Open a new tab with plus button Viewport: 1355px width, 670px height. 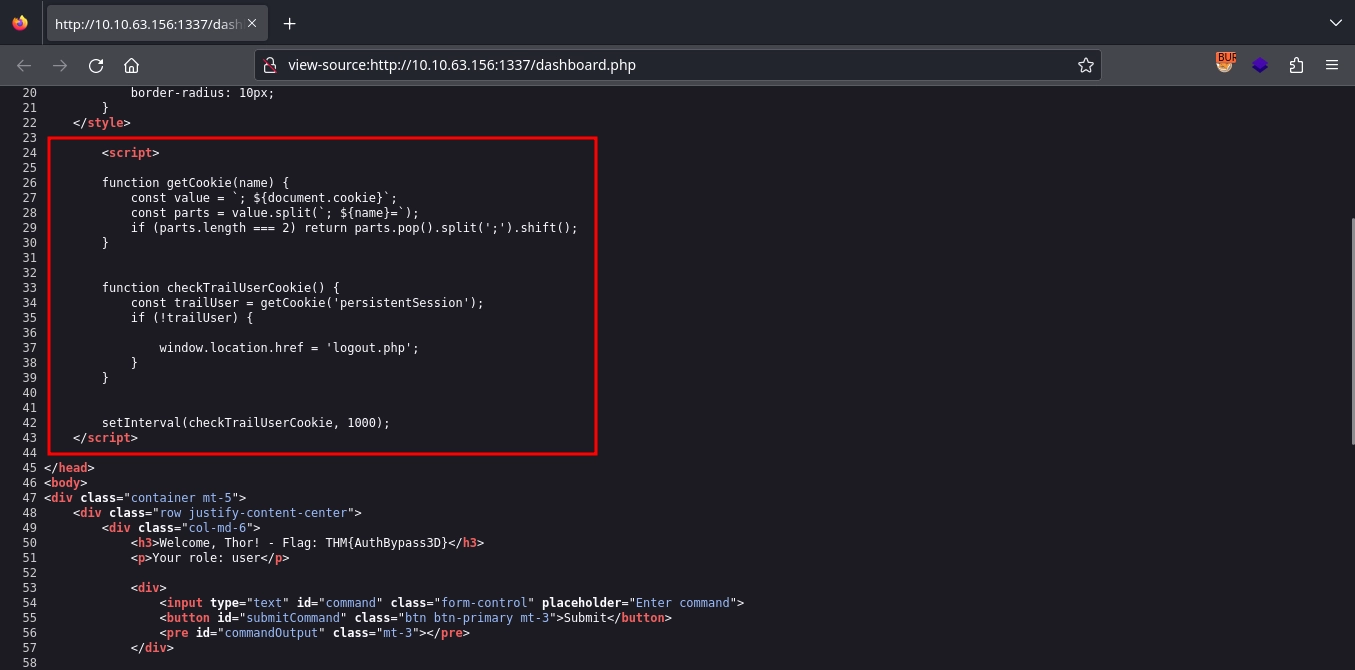290,24
